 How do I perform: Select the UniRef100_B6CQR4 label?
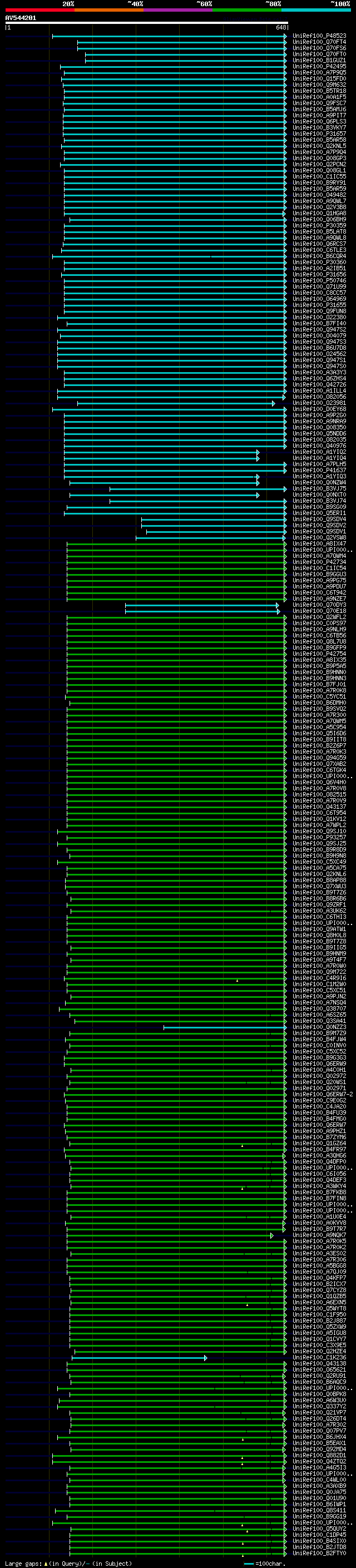[x=319, y=256]
